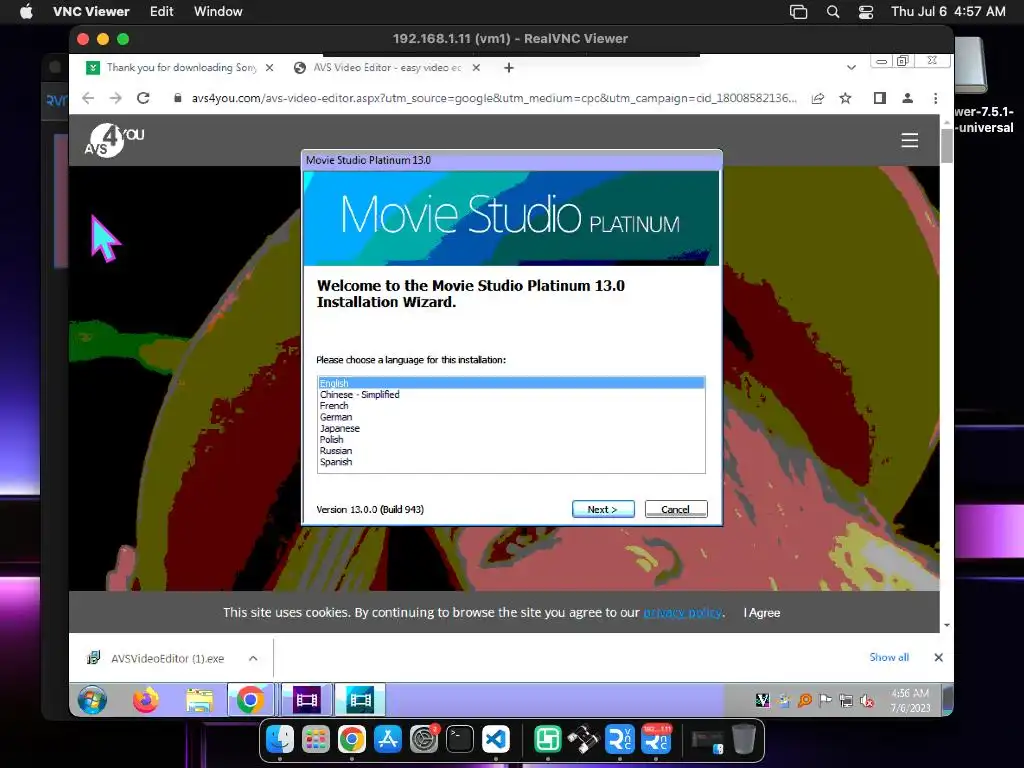Pick Japanese from the language list
Viewport: 1024px width, 768px height.
[x=511, y=428]
